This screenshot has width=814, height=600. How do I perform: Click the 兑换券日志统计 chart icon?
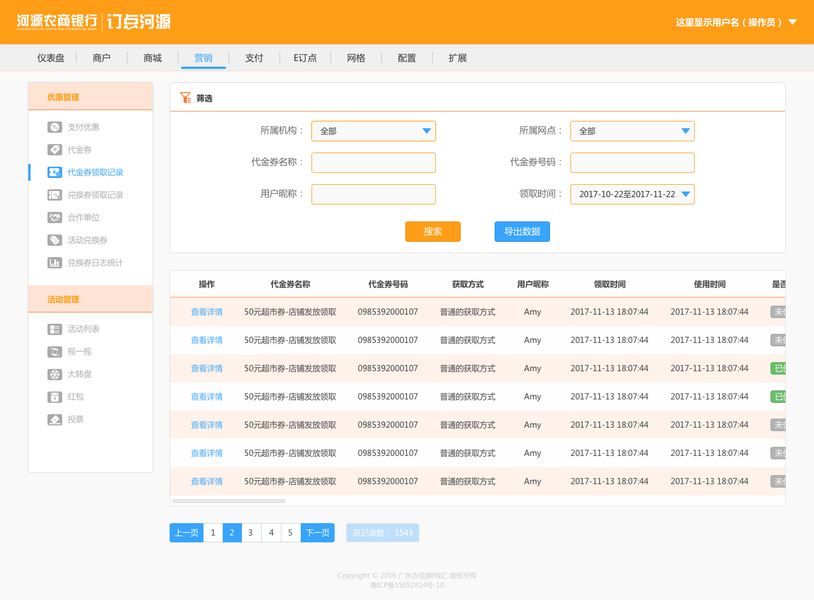55,263
